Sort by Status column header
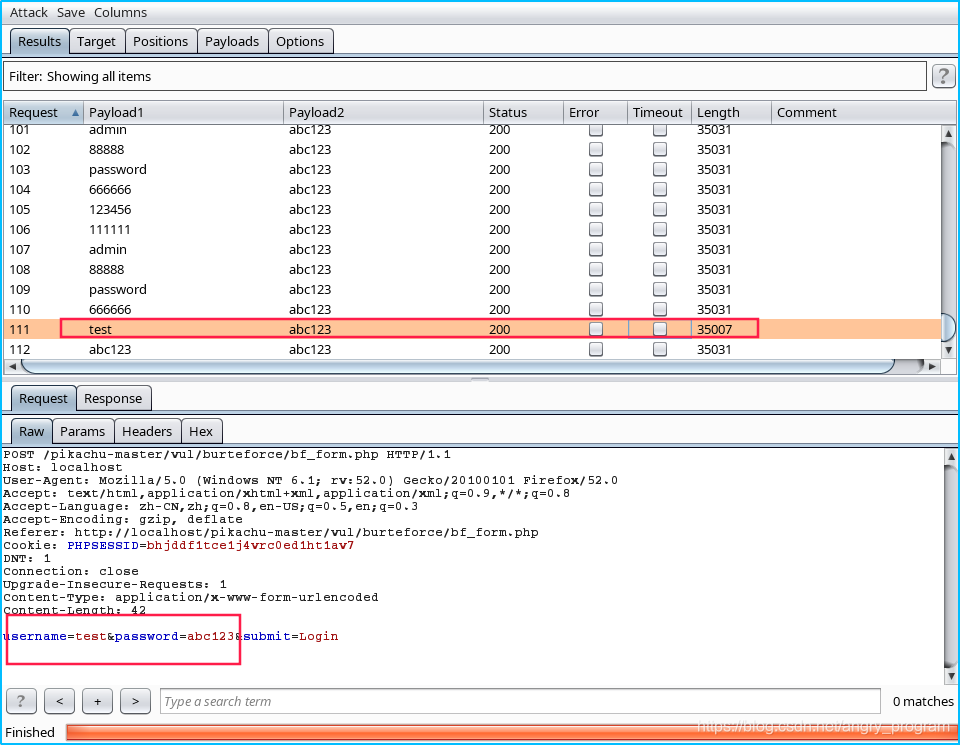This screenshot has width=960, height=745. point(523,113)
